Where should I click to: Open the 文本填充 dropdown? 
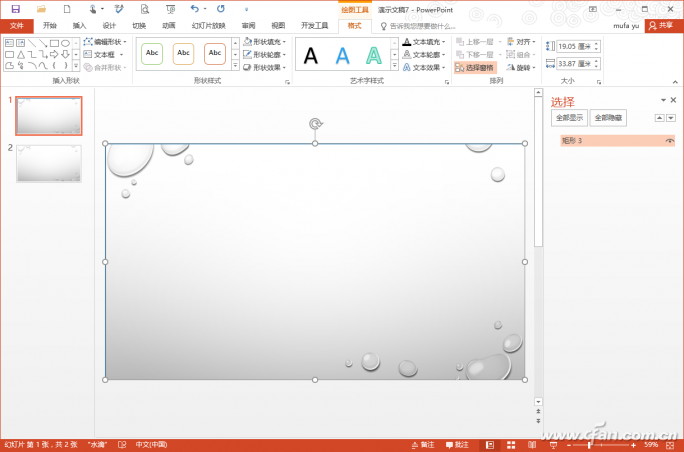pos(424,42)
